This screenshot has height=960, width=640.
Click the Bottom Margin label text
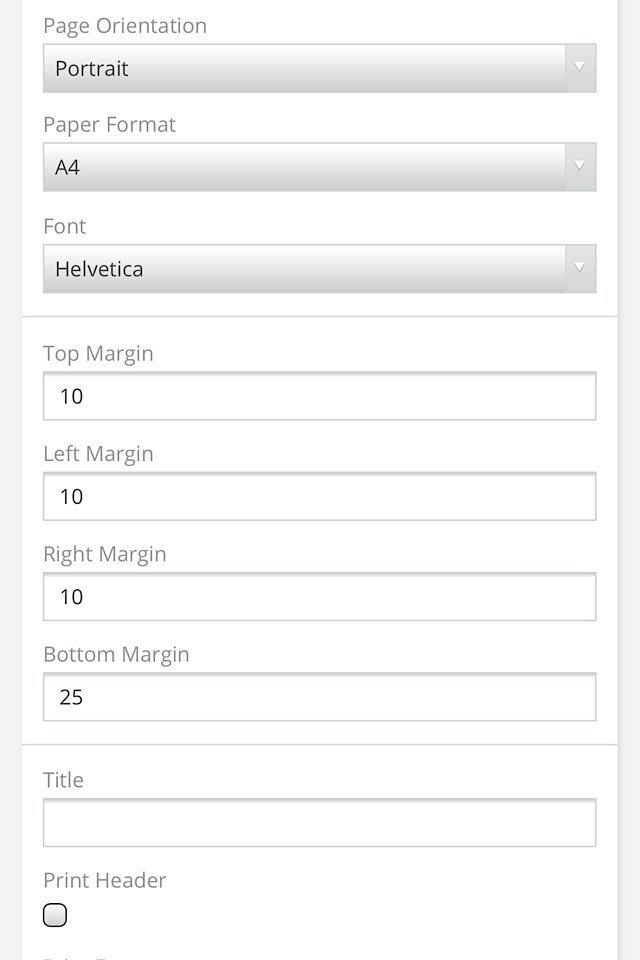[x=116, y=655]
